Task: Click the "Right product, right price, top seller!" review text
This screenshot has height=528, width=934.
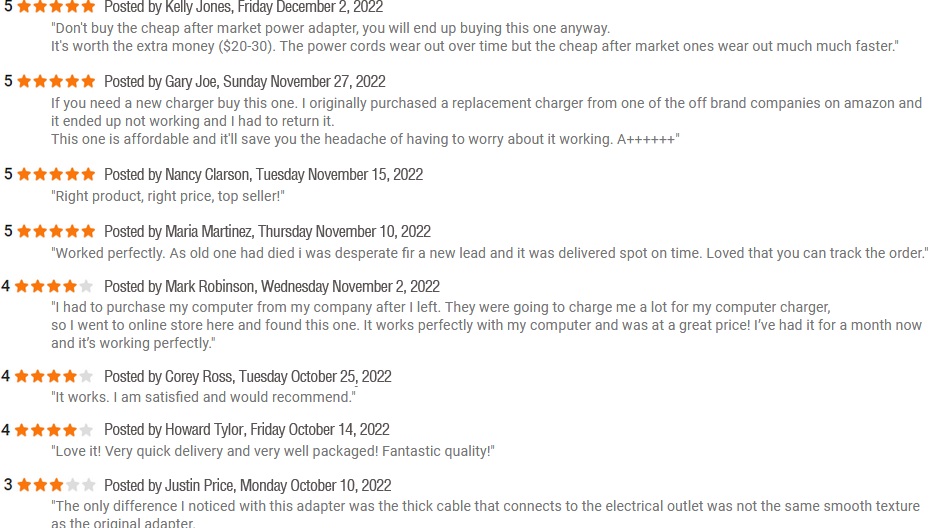Action: (x=168, y=197)
